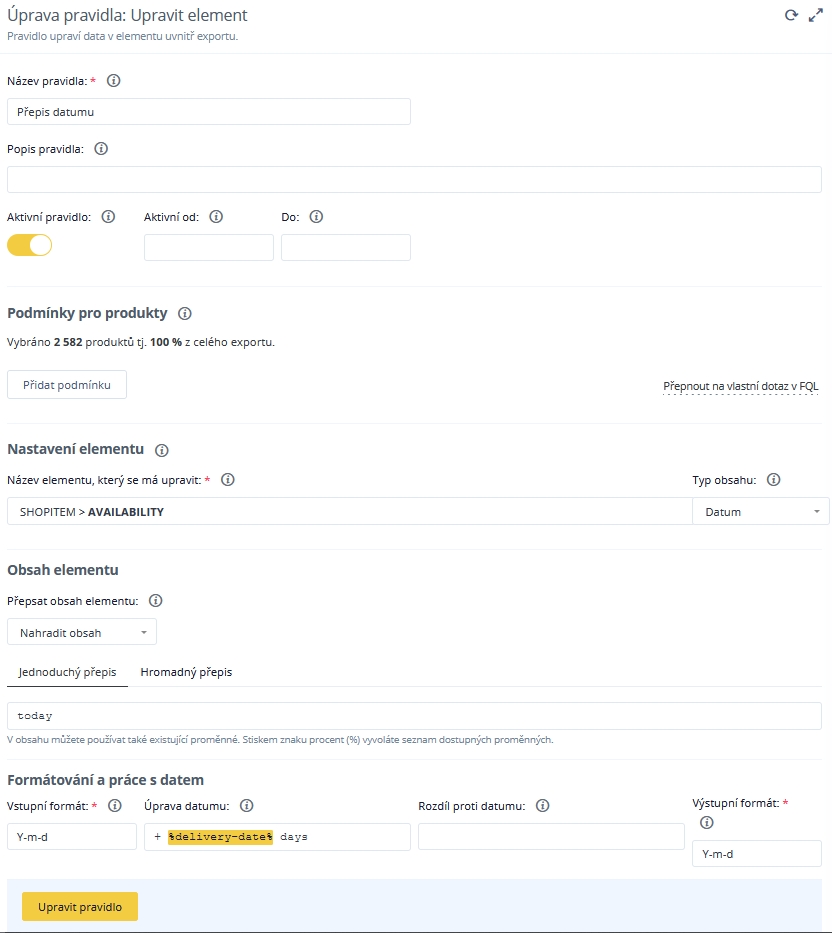Click Přepnout na vlastní dotaz v FQL link

coord(741,386)
